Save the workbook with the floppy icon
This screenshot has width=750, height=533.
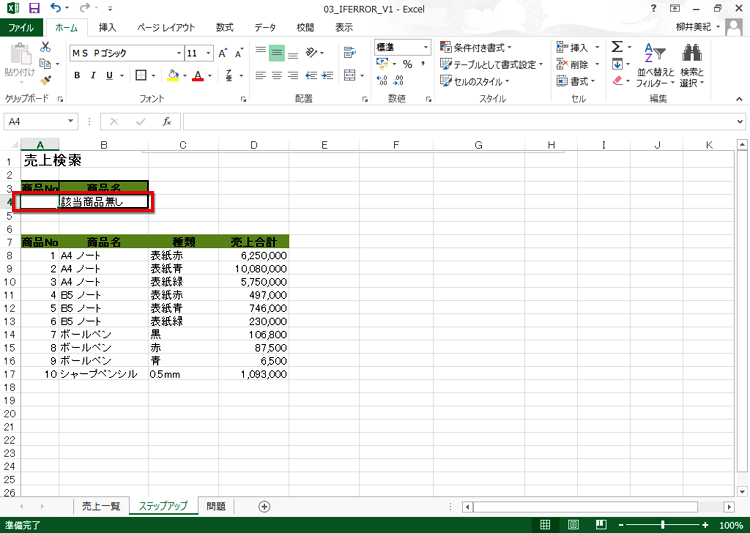(x=34, y=8)
